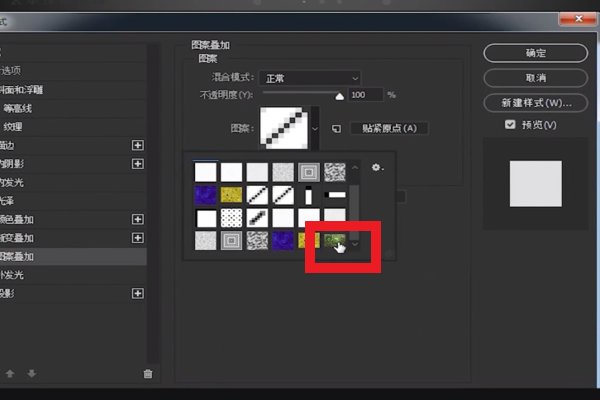Open the 混合模式 dropdown showing 正常
Screen dimensions: 600x400
pyautogui.click(x=310, y=78)
